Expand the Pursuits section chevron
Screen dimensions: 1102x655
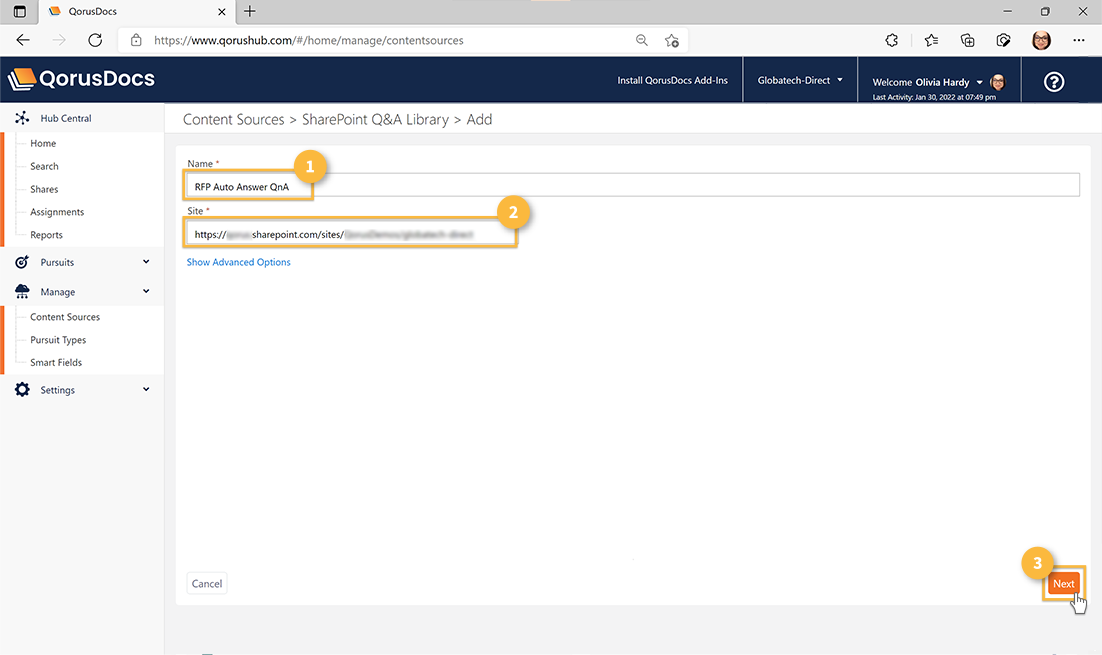(146, 261)
